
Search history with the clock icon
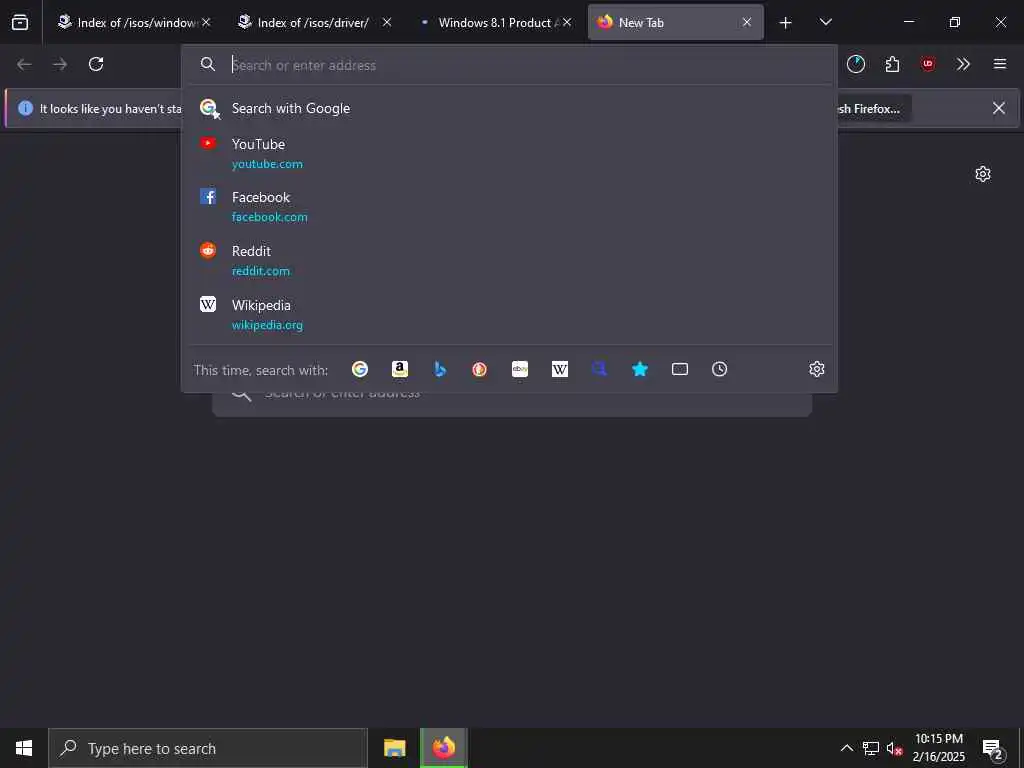tap(720, 369)
